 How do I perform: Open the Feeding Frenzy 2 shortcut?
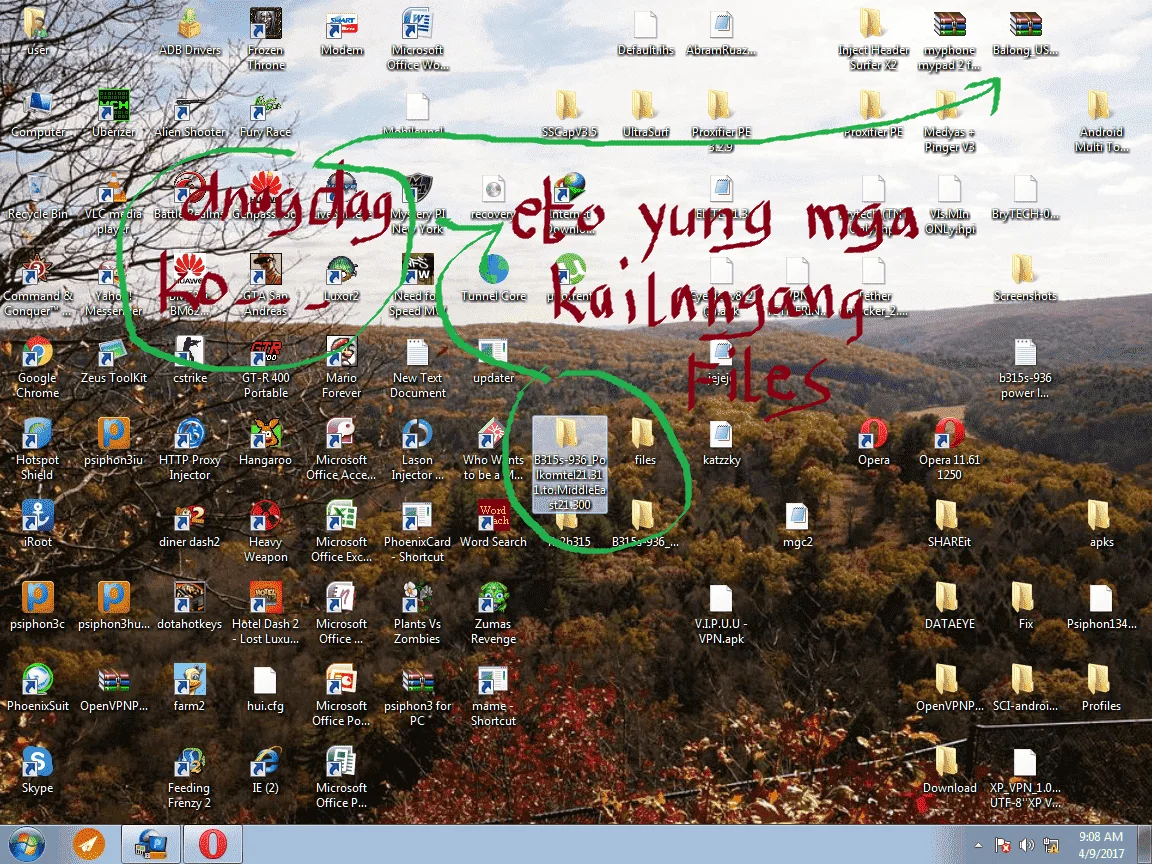(190, 777)
